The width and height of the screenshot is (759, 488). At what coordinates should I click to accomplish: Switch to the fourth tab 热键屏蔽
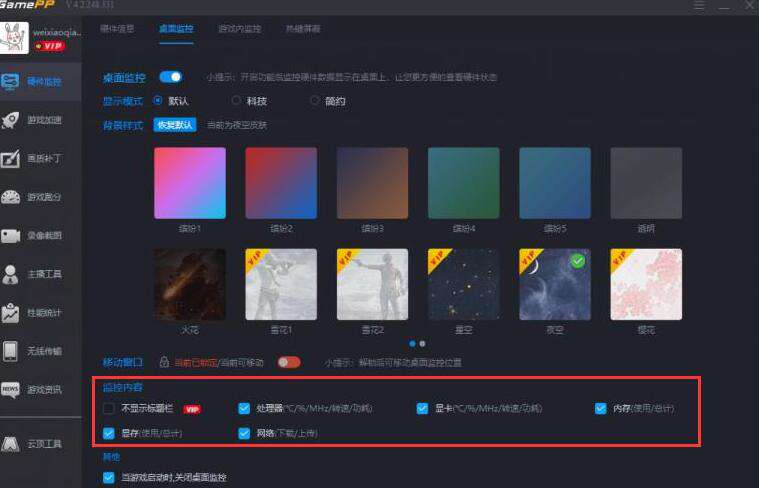pos(303,29)
